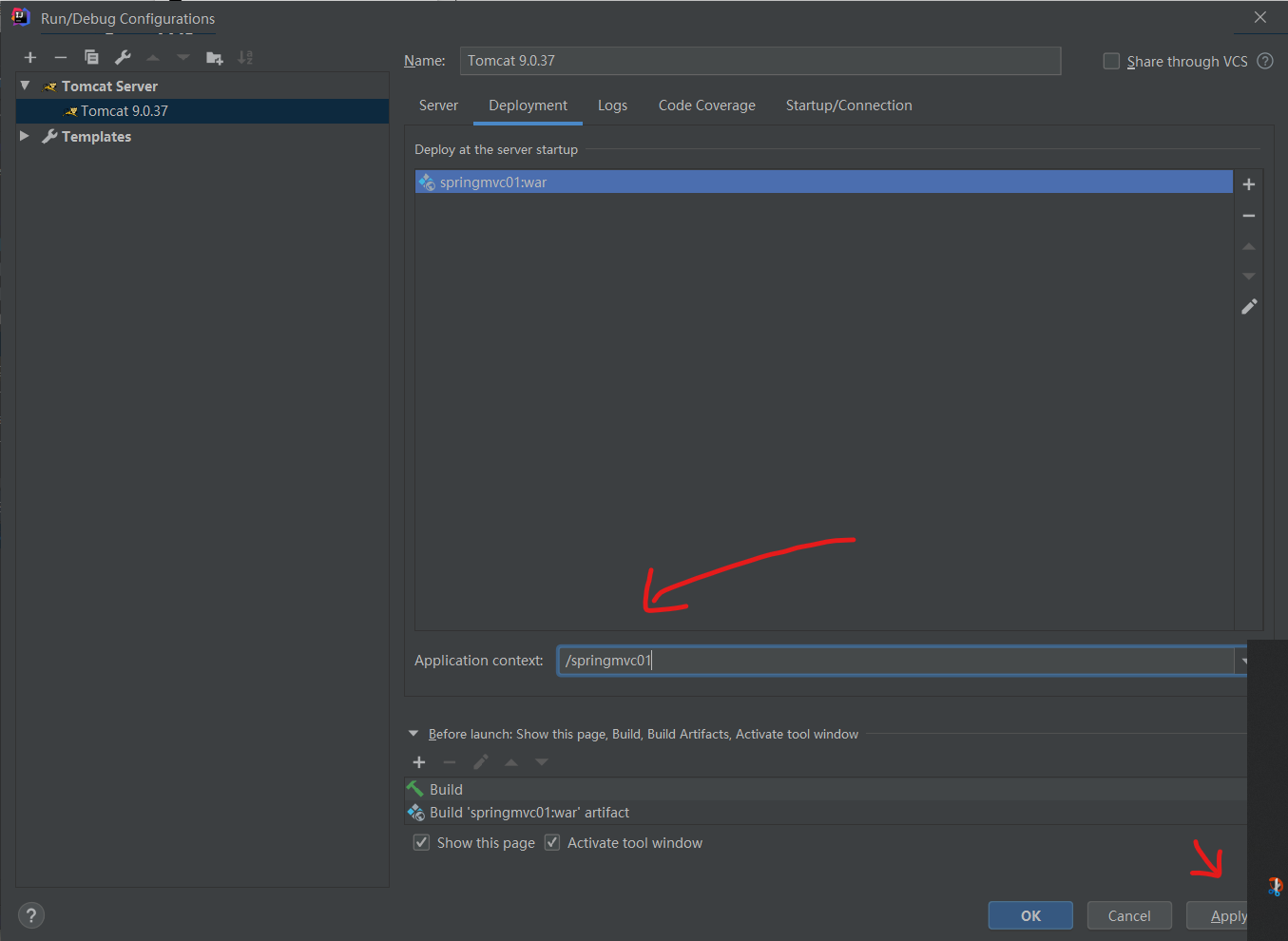Image resolution: width=1288 pixels, height=941 pixels.
Task: Move configuration up in left toolbar
Action: pos(153,58)
